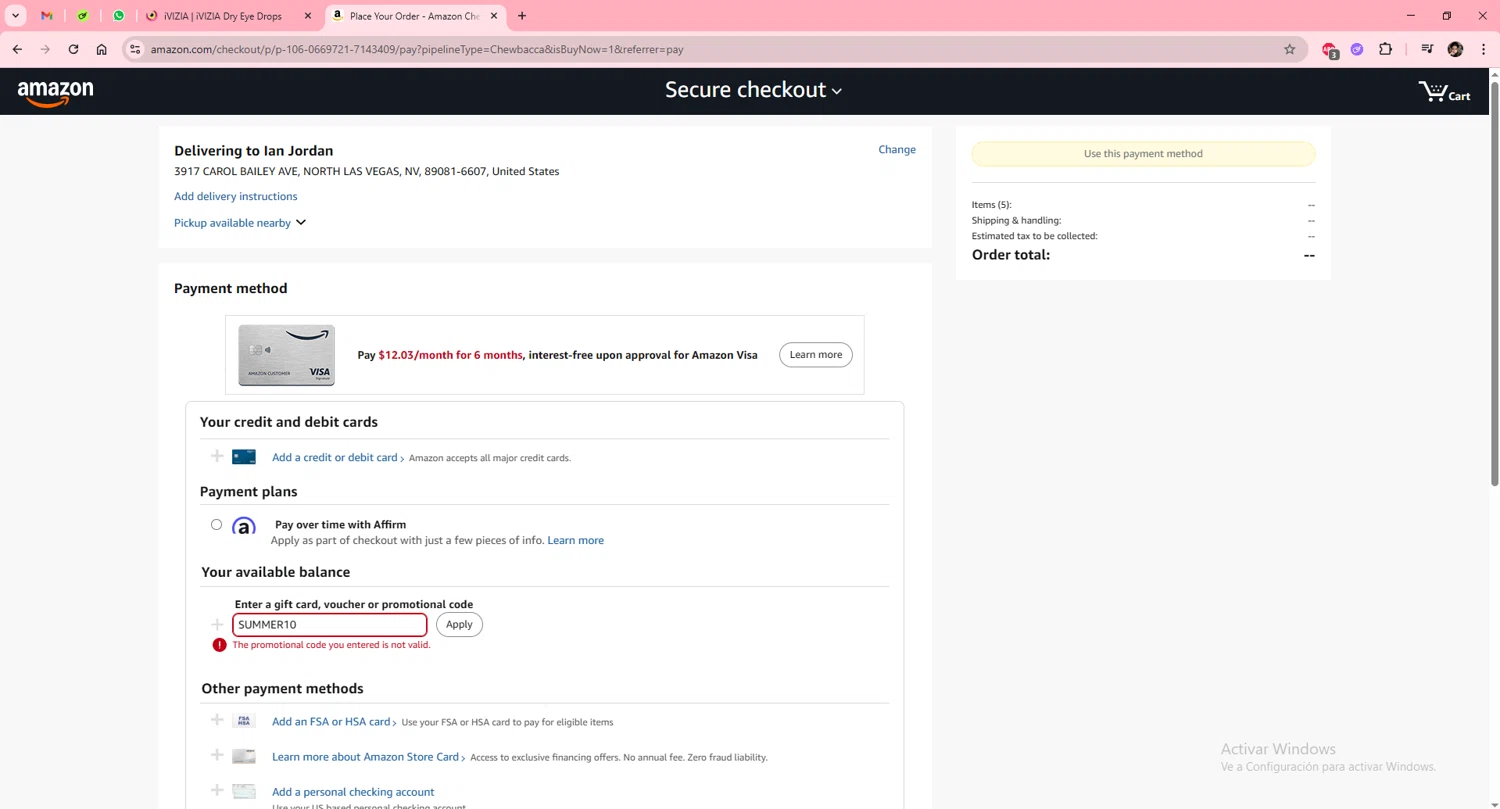Screen dimensions: 1500x809
Task: Select Pay over time with Affirm
Action: click(x=216, y=524)
